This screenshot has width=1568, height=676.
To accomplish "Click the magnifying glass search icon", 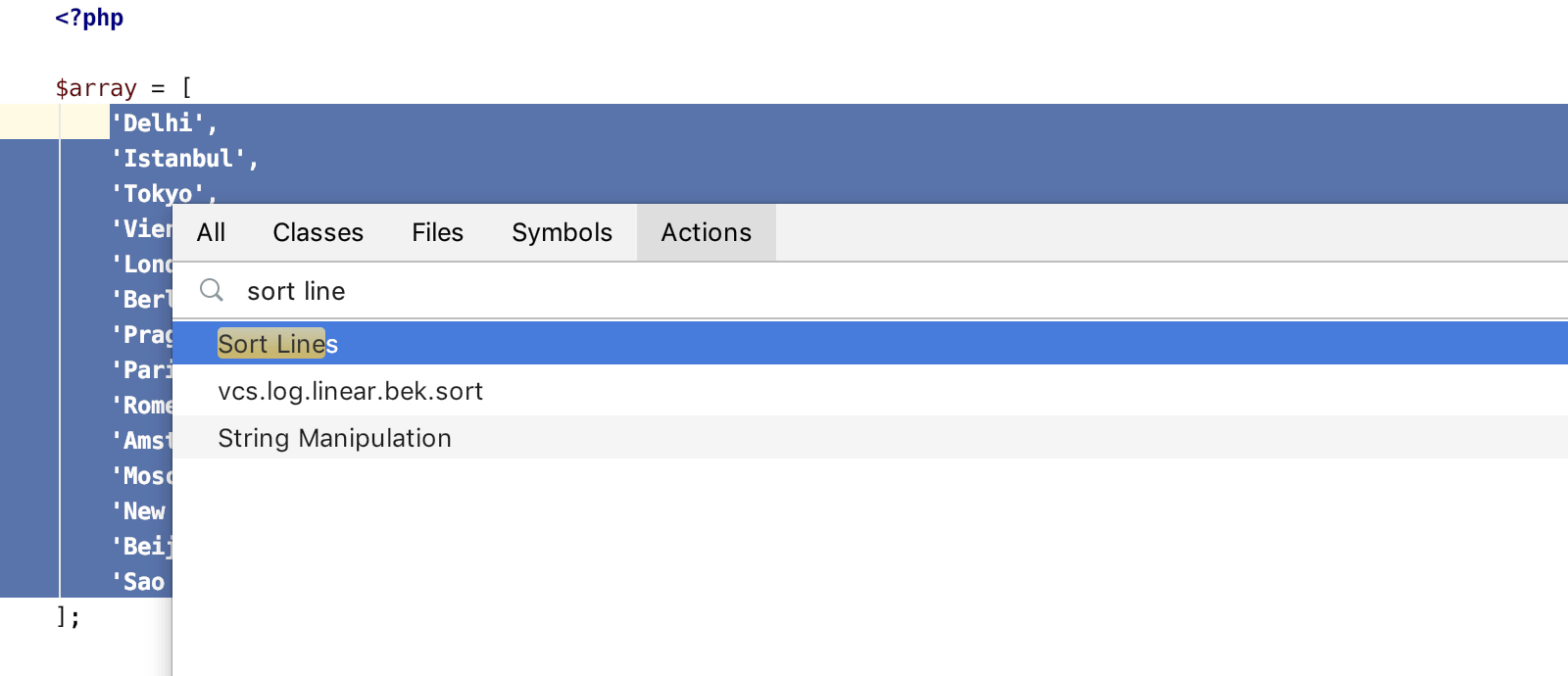I will pos(211,290).
